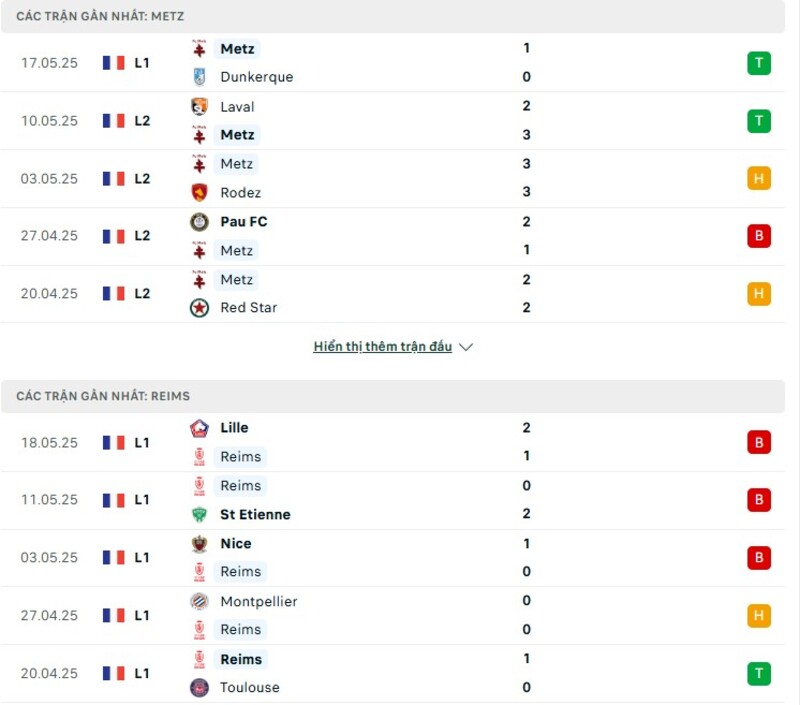800x705 pixels.
Task: Click draw badge of Montpellier vs Reims
Action: 758,616
